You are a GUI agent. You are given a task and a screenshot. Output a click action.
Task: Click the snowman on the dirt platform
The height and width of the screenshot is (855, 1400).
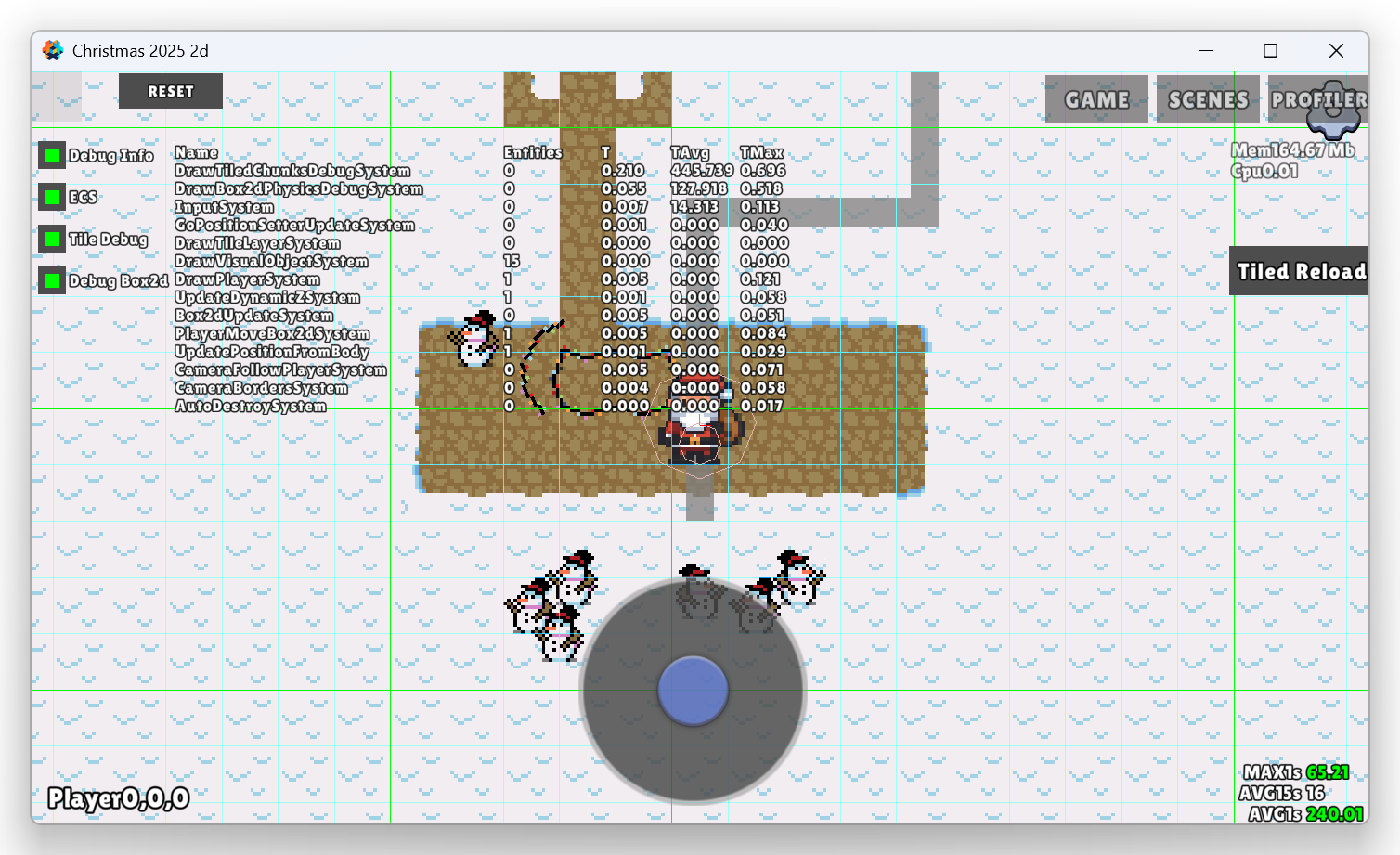(475, 340)
